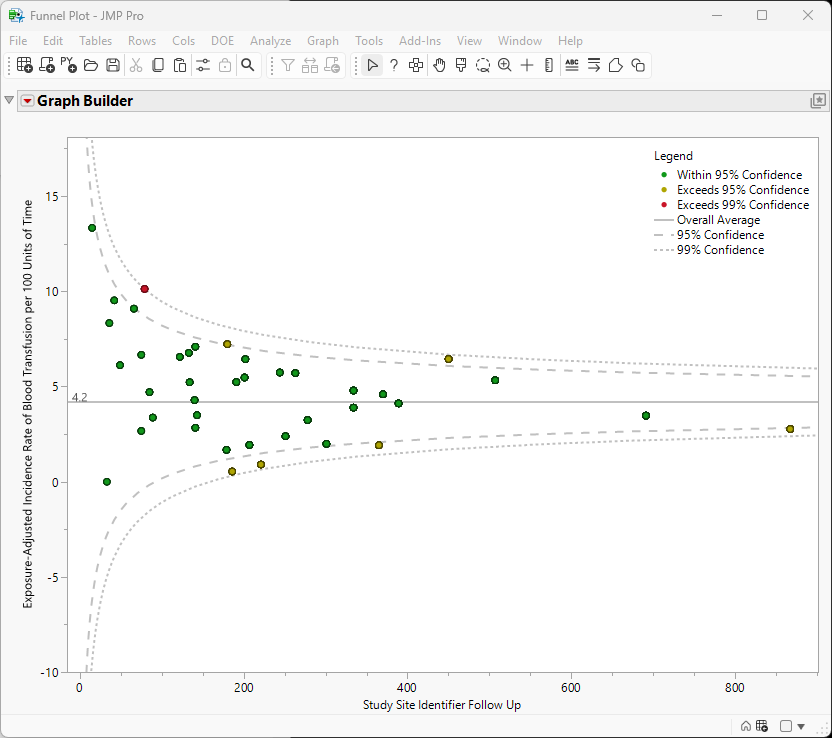Click Within 95% Confidence legend green marker
Image resolution: width=832 pixels, height=738 pixels.
(664, 175)
